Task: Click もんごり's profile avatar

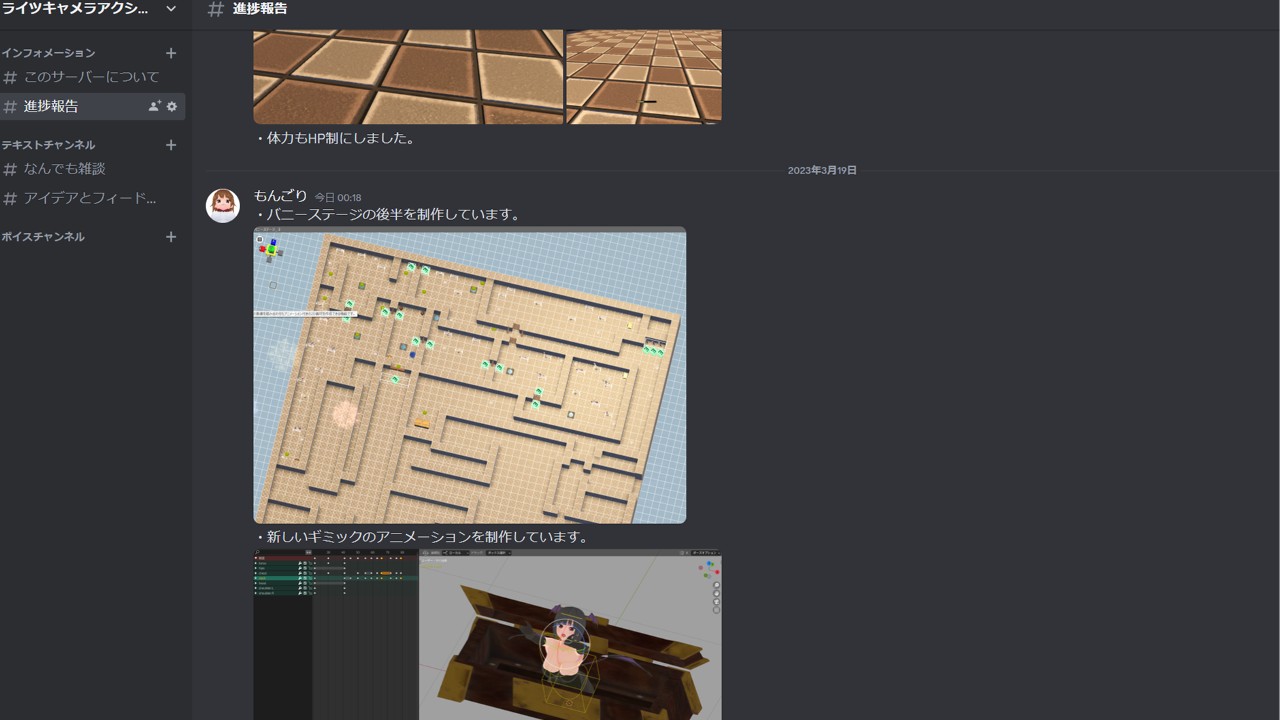Action: pyautogui.click(x=223, y=205)
